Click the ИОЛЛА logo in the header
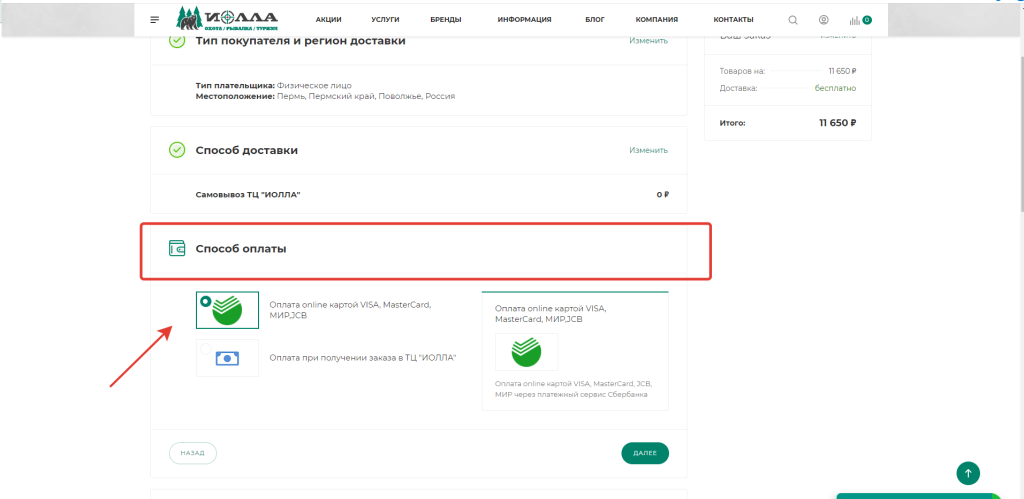This screenshot has width=1024, height=499. coord(227,19)
